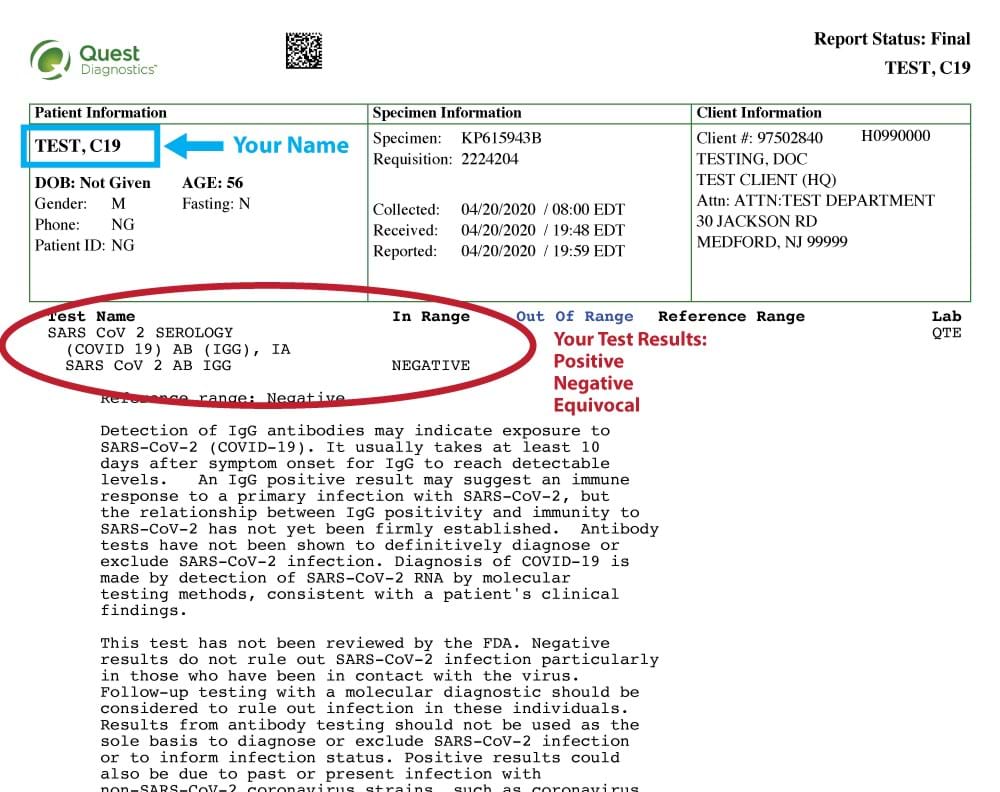Select the specimen number KP615943B
The height and width of the screenshot is (792, 1000).
click(501, 138)
